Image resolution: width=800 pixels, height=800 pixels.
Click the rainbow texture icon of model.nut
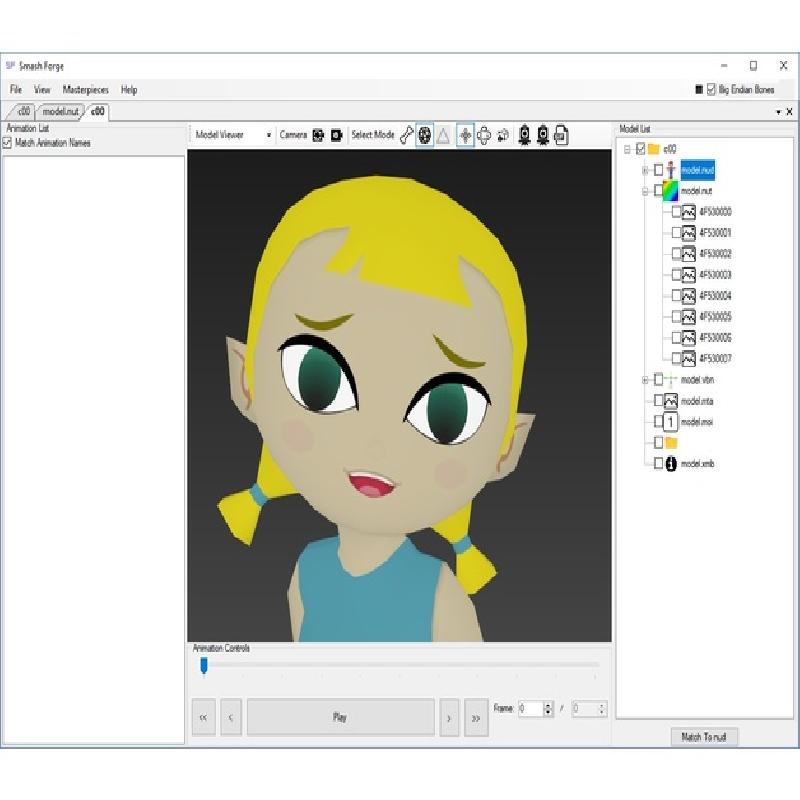click(x=671, y=191)
